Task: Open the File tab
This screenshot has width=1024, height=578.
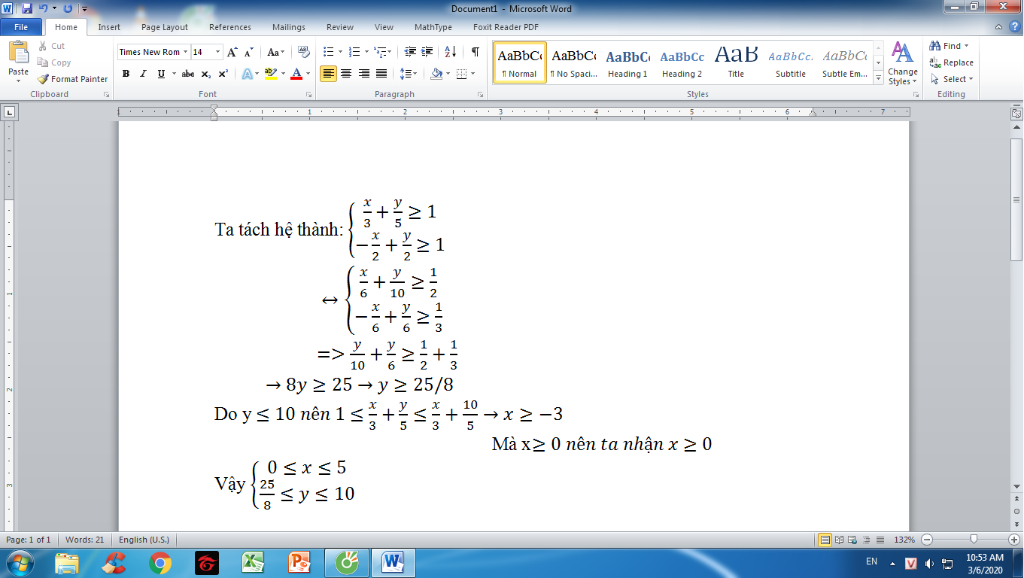Action: click(22, 27)
